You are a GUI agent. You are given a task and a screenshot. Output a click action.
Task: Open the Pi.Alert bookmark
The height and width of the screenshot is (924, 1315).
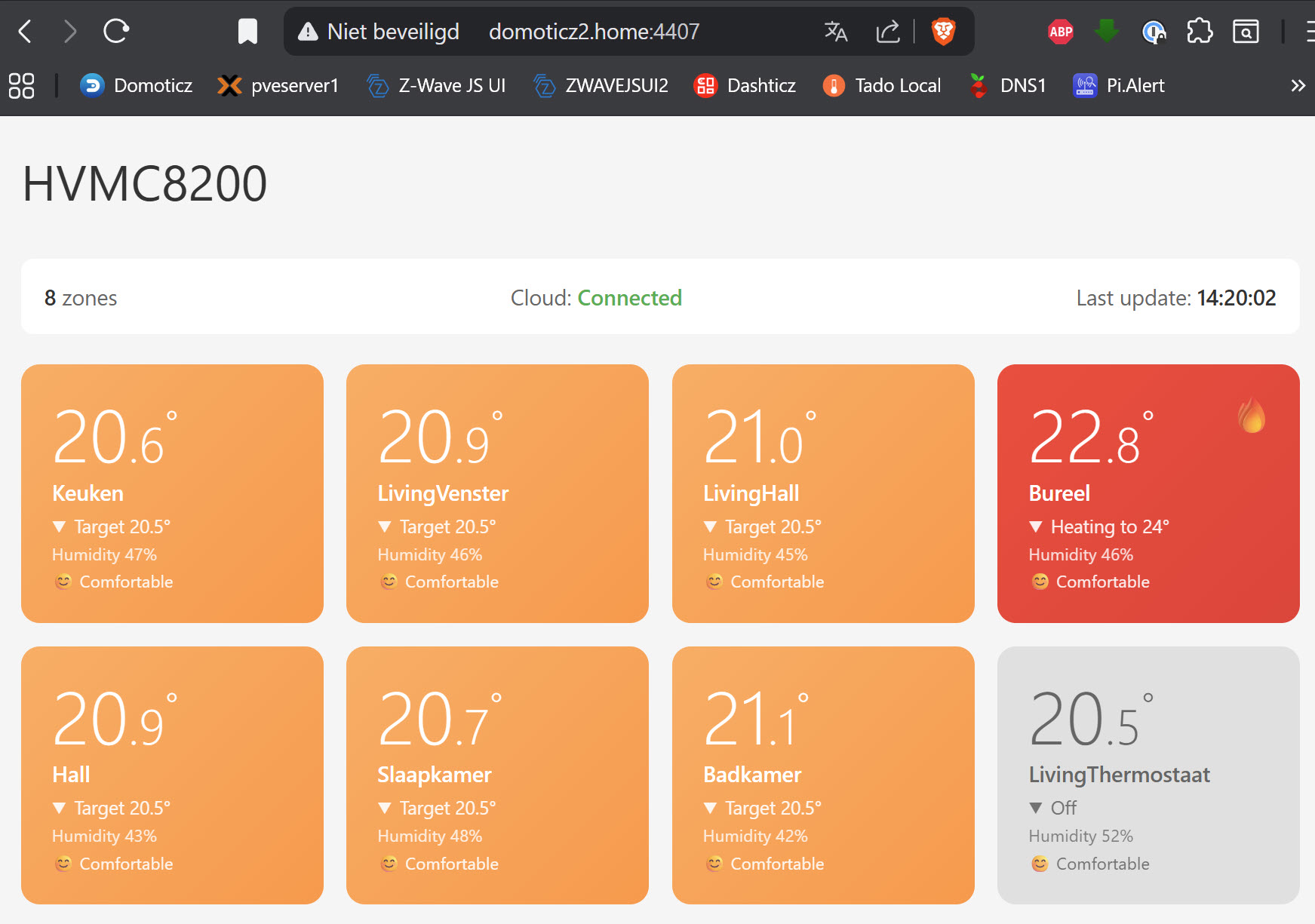click(1119, 86)
